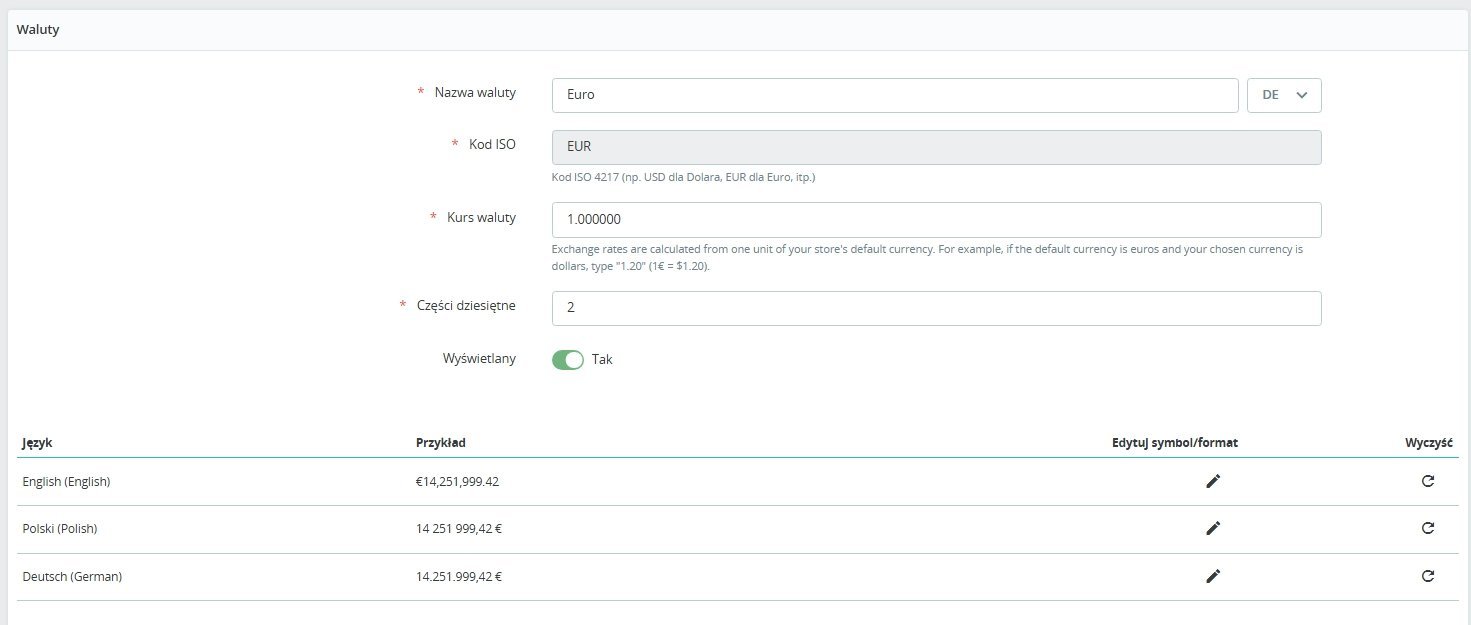Focus the Kurs waluty rate field

click(x=936, y=219)
